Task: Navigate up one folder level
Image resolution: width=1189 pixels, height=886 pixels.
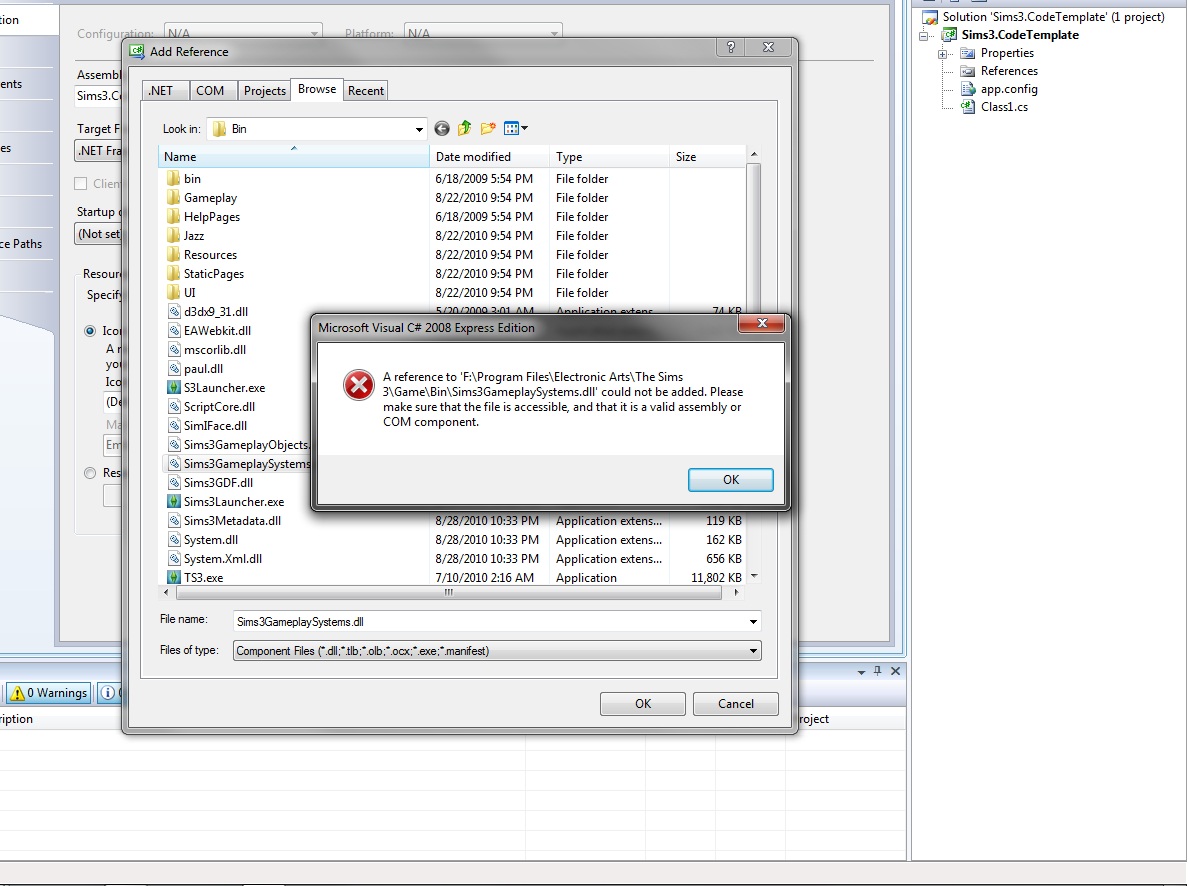Action: 464,128
